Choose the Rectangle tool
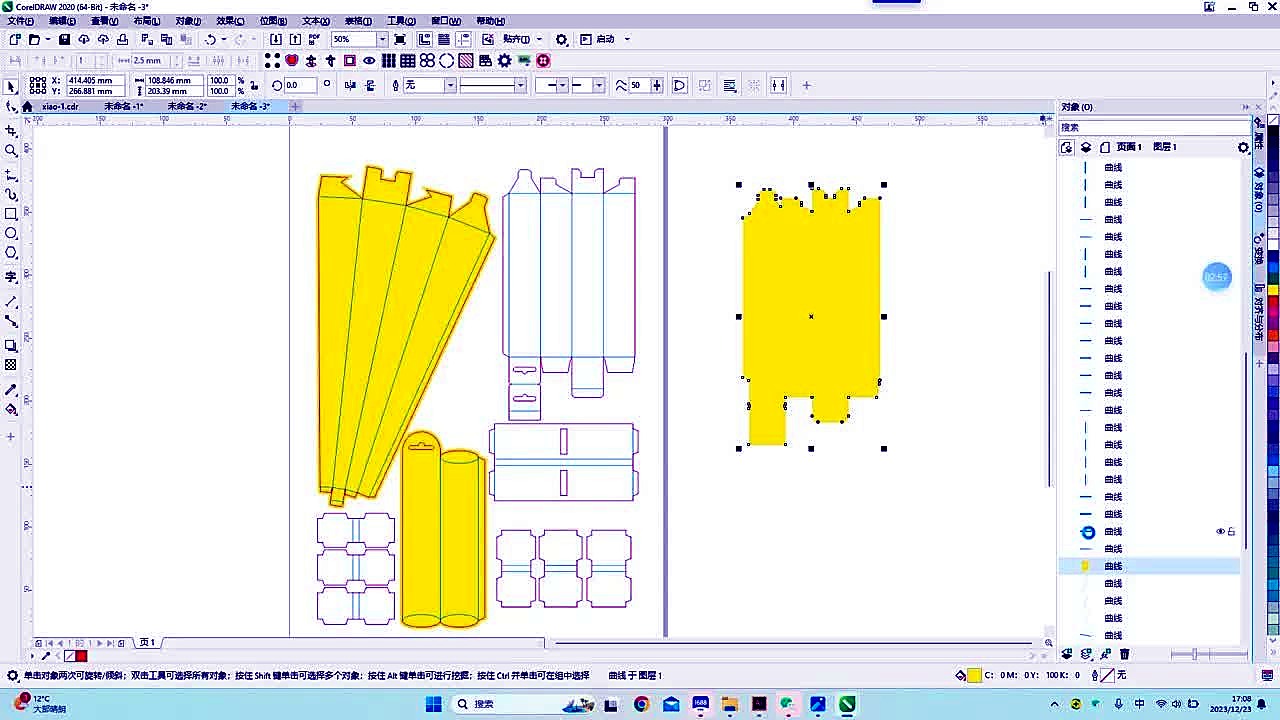 tap(11, 214)
